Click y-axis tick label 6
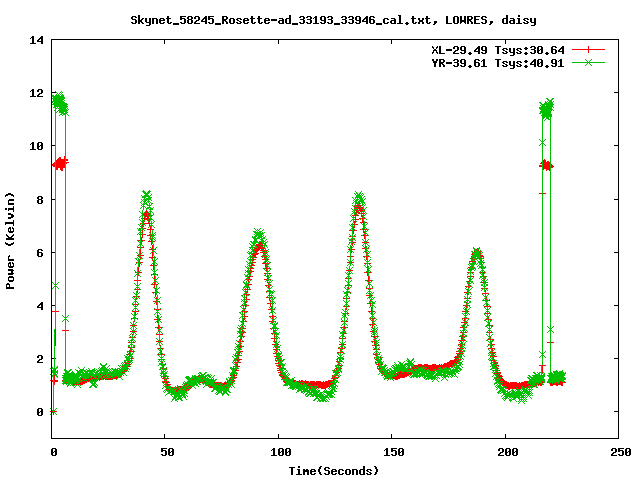 pyautogui.click(x=40, y=253)
